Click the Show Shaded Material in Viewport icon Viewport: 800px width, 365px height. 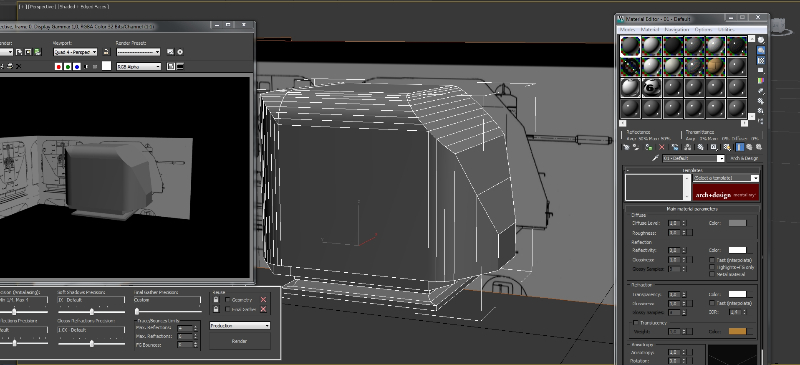(x=727, y=147)
